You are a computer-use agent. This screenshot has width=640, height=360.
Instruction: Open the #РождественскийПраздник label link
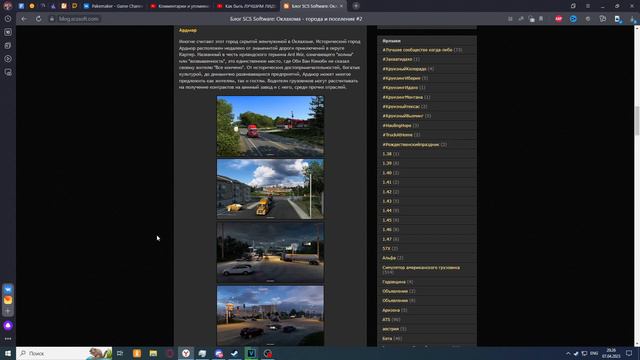tap(411, 144)
